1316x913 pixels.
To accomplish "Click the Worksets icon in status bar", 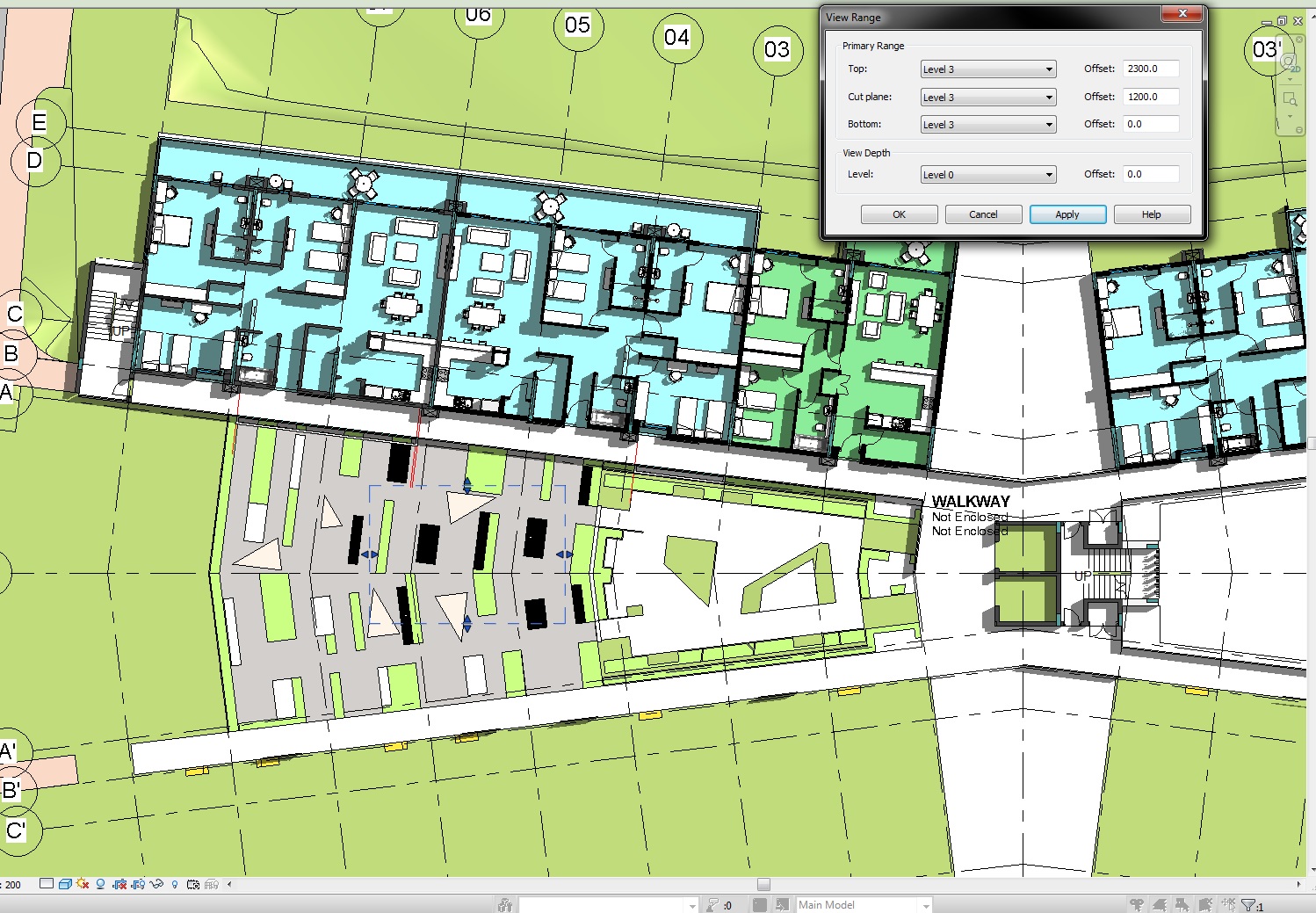I will (x=505, y=905).
